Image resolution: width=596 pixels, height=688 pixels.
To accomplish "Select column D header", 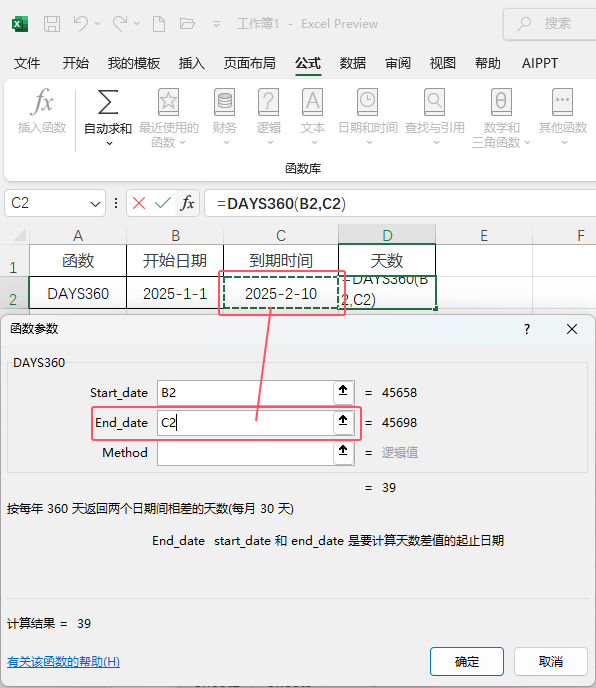I will point(387,236).
